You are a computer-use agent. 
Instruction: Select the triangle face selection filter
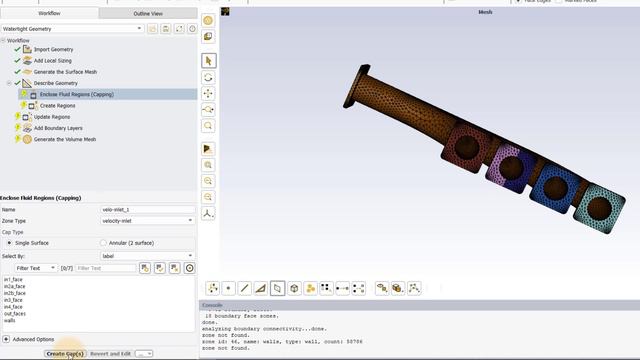[x=260, y=288]
